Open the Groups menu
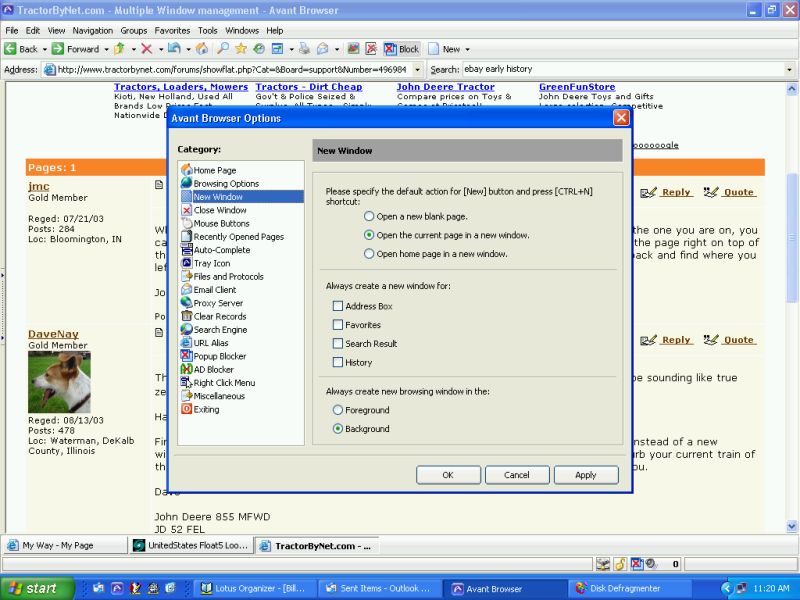Viewport: 800px width, 600px height. click(134, 31)
